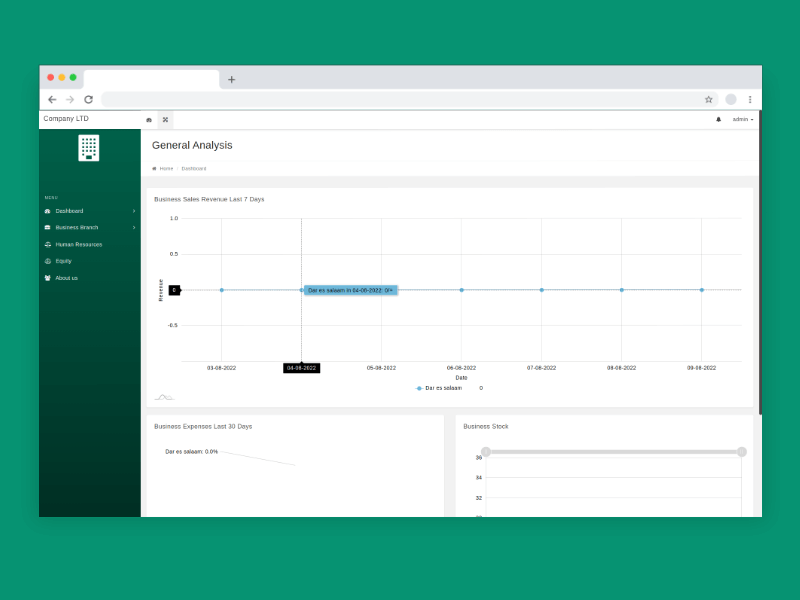The image size is (800, 600).
Task: Click the 09-08-2022 data point on the chart
Action: point(702,290)
